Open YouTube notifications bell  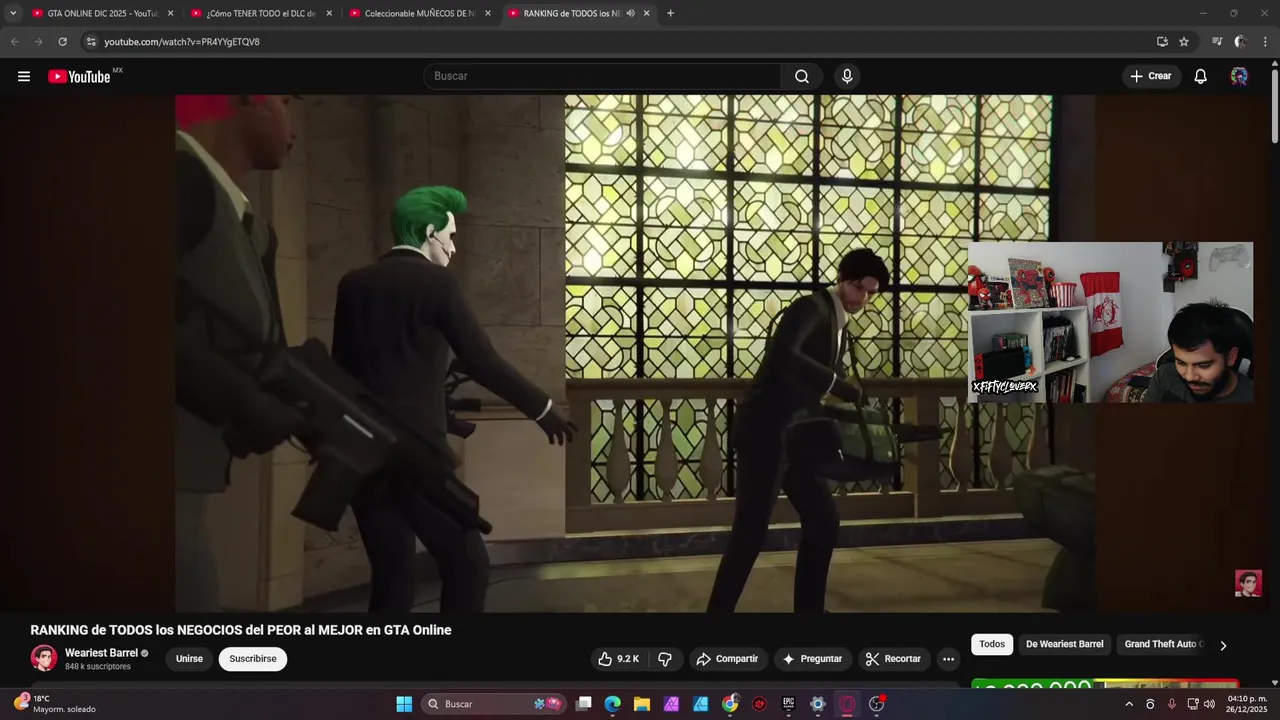(x=1200, y=76)
